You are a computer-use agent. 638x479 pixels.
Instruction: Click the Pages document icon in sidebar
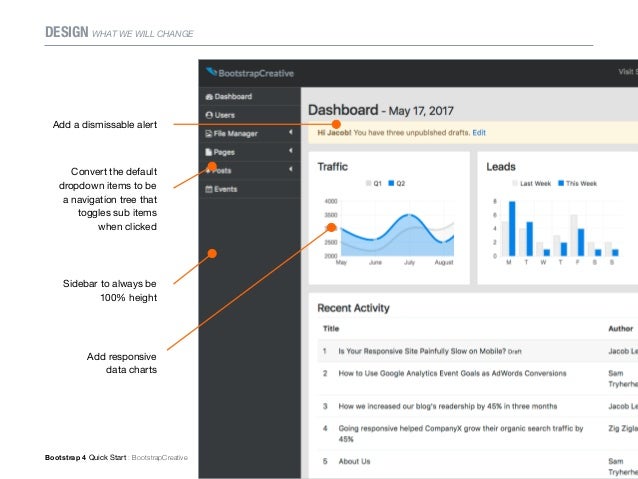pyautogui.click(x=209, y=152)
